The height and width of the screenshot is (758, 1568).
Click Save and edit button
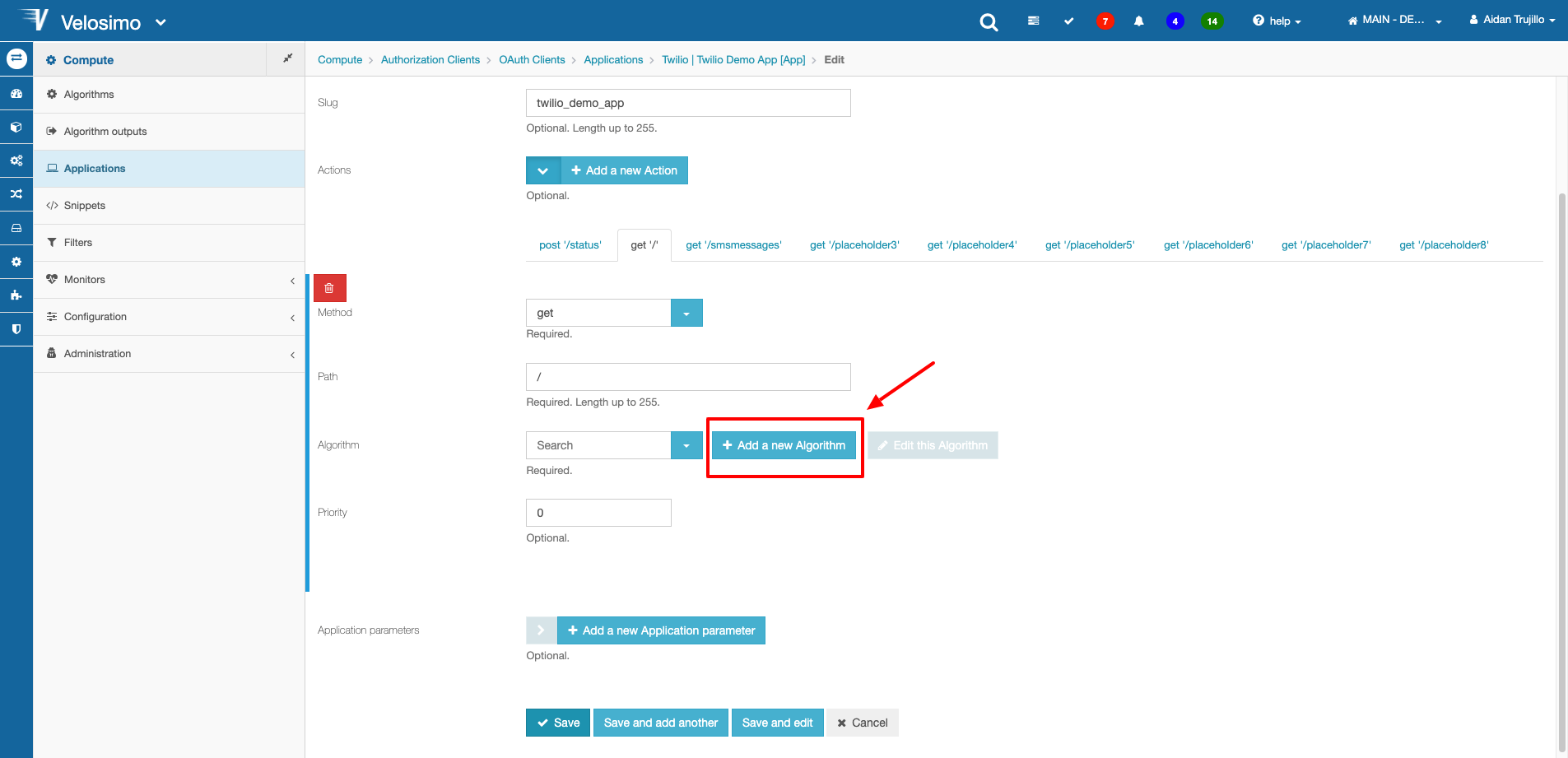point(777,723)
